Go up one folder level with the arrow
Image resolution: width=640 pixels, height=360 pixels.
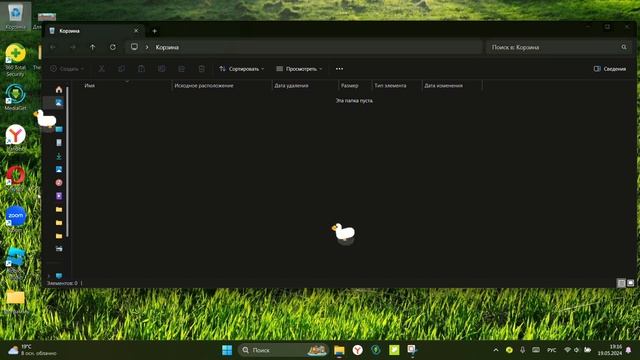pos(93,47)
